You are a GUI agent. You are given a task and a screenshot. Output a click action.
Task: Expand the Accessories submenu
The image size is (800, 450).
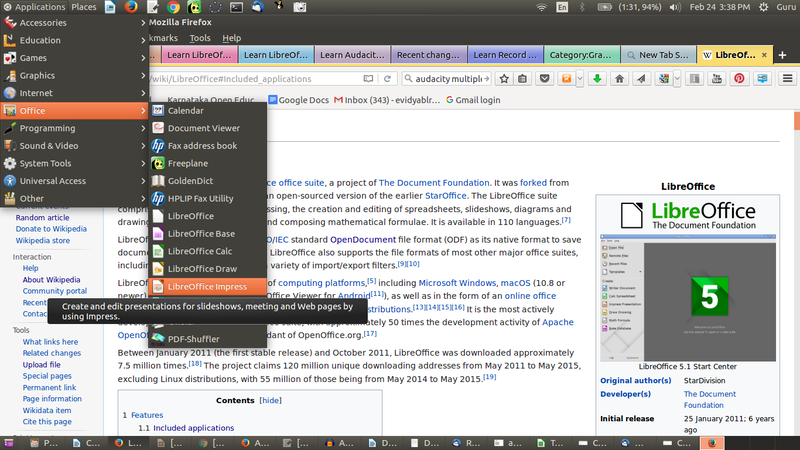pos(74,22)
